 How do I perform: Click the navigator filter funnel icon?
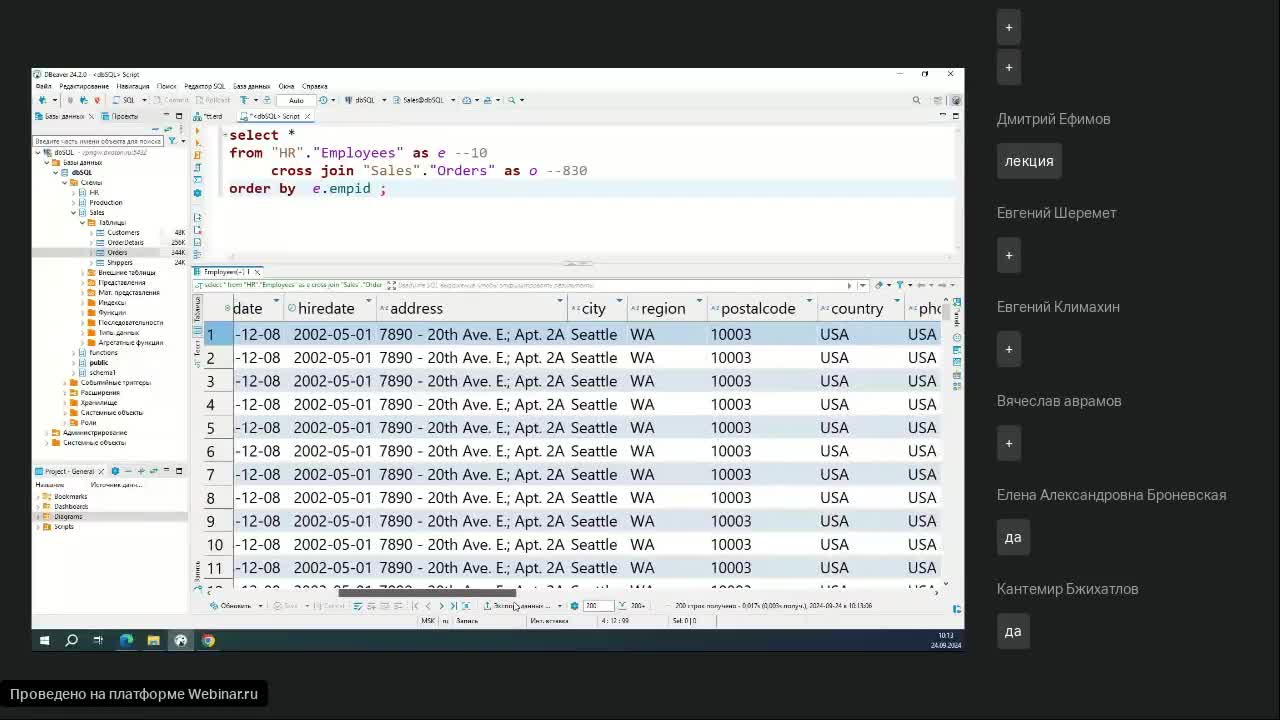tap(172, 141)
